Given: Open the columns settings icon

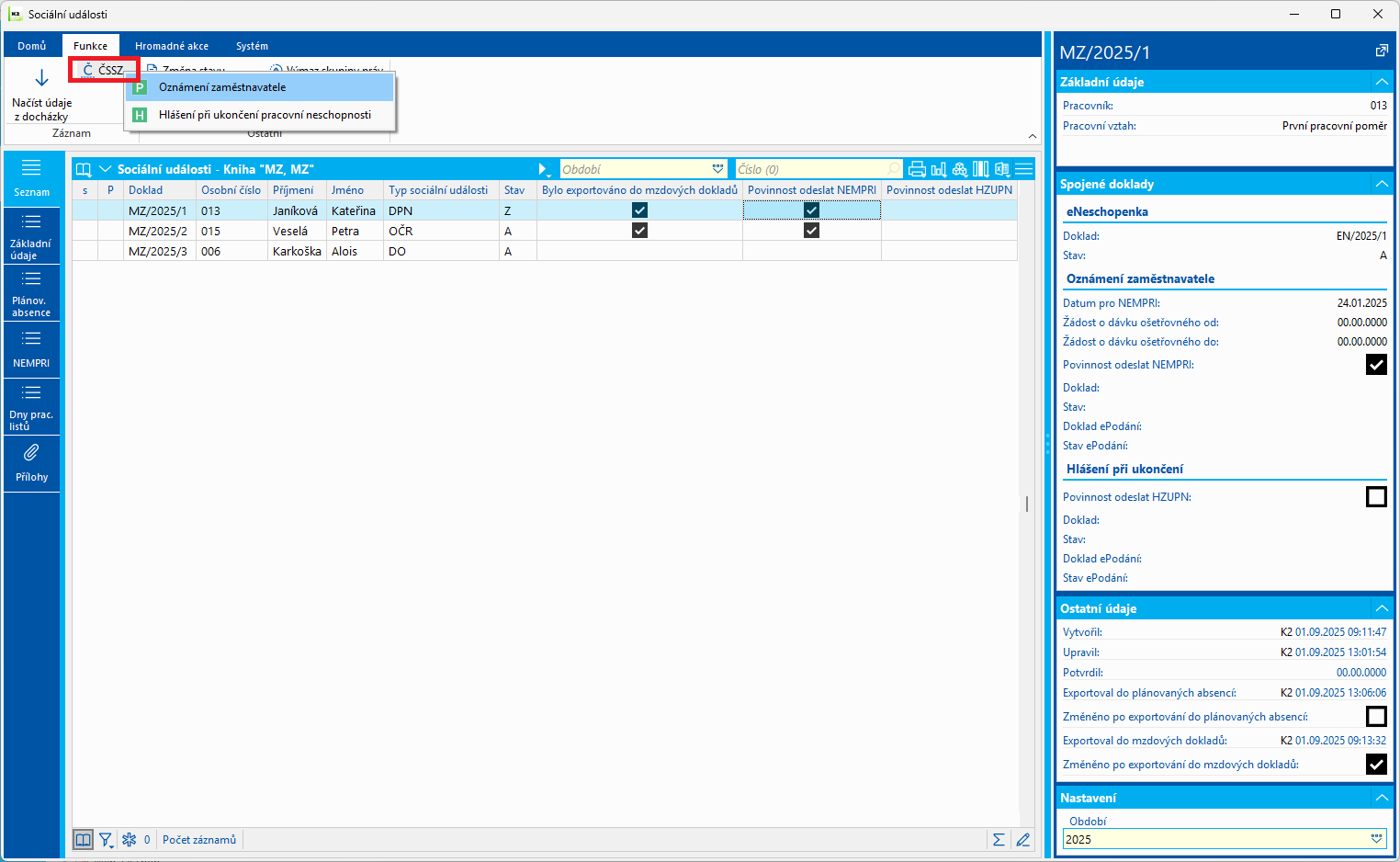Looking at the screenshot, I should 981,169.
